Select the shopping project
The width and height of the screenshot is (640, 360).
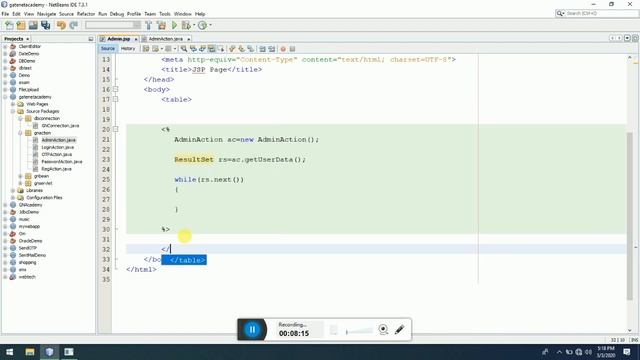click(27, 262)
